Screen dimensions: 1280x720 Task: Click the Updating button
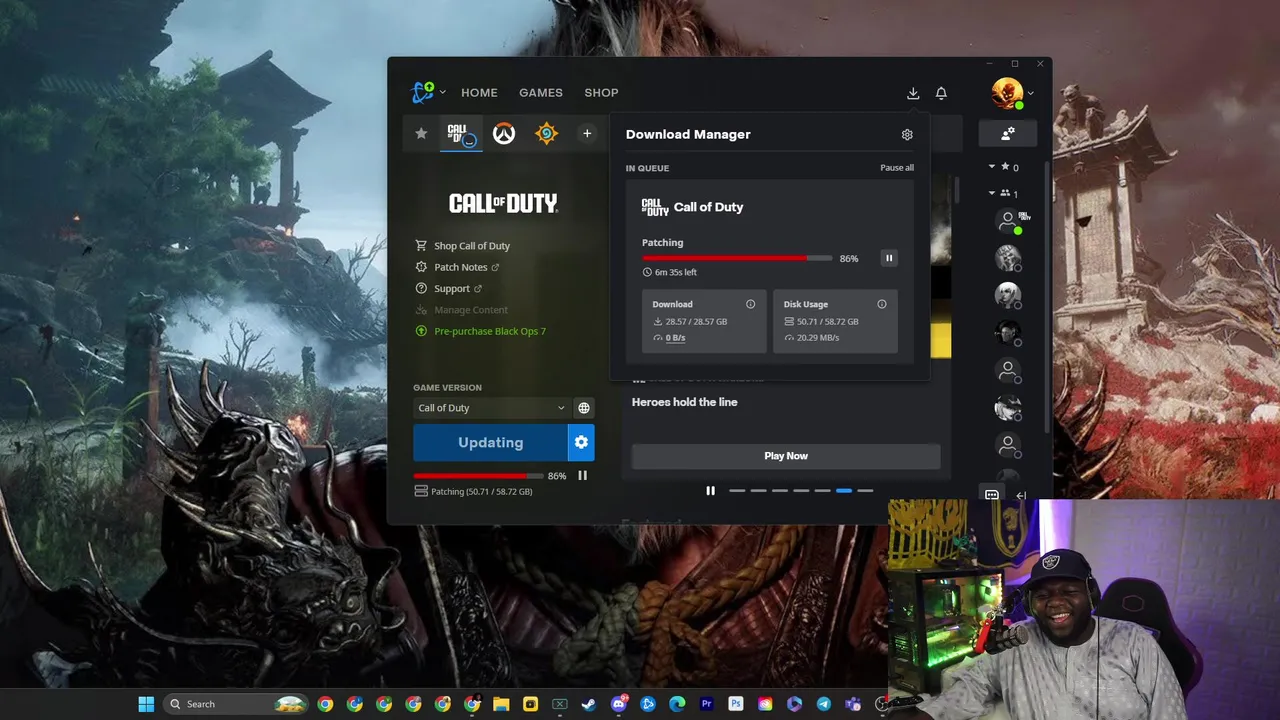490,442
